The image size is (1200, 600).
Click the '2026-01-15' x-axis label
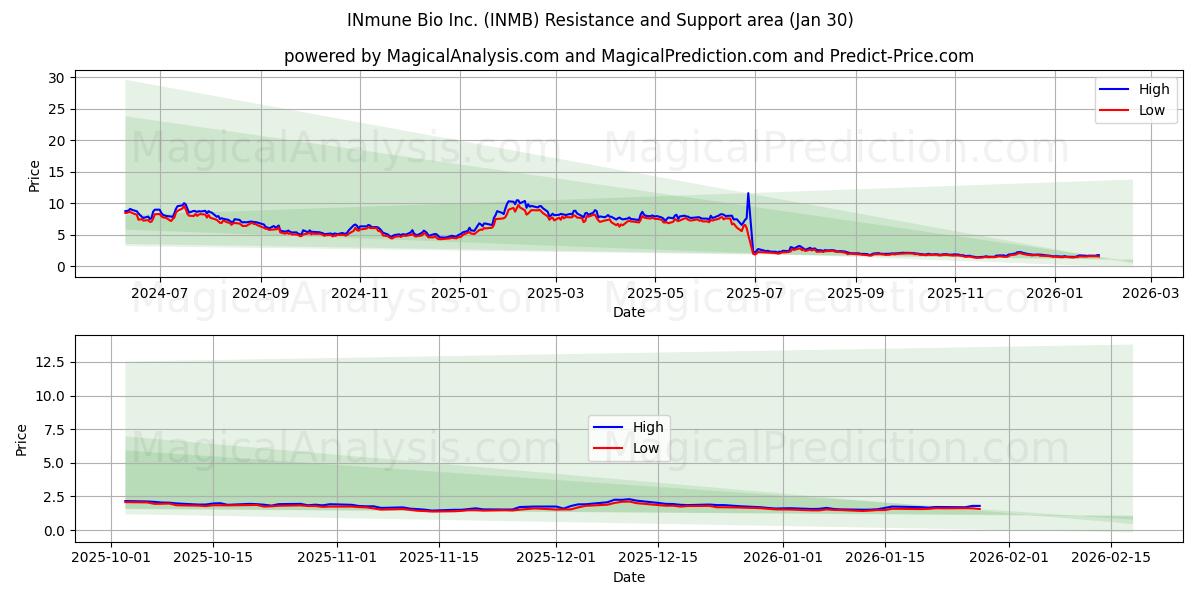[884, 557]
